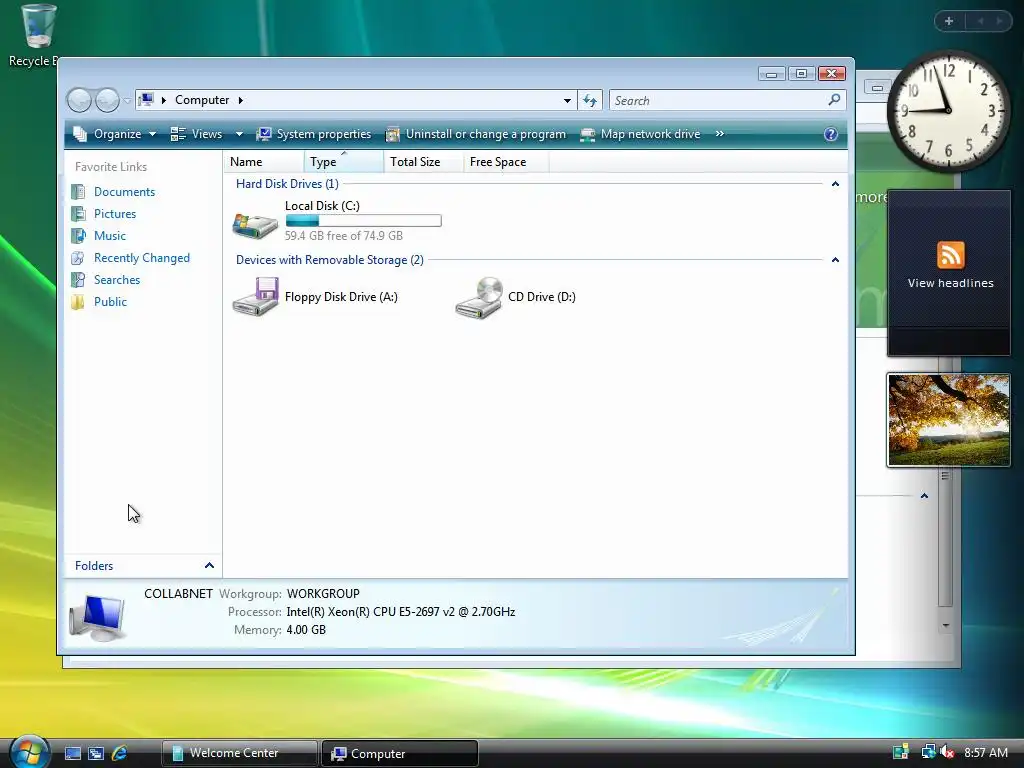
Task: Switch to Welcome Center taskbar button
Action: [x=239, y=753]
